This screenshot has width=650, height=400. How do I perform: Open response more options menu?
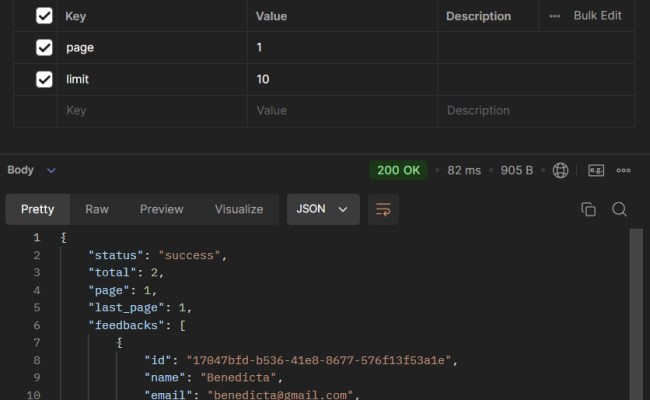623,170
